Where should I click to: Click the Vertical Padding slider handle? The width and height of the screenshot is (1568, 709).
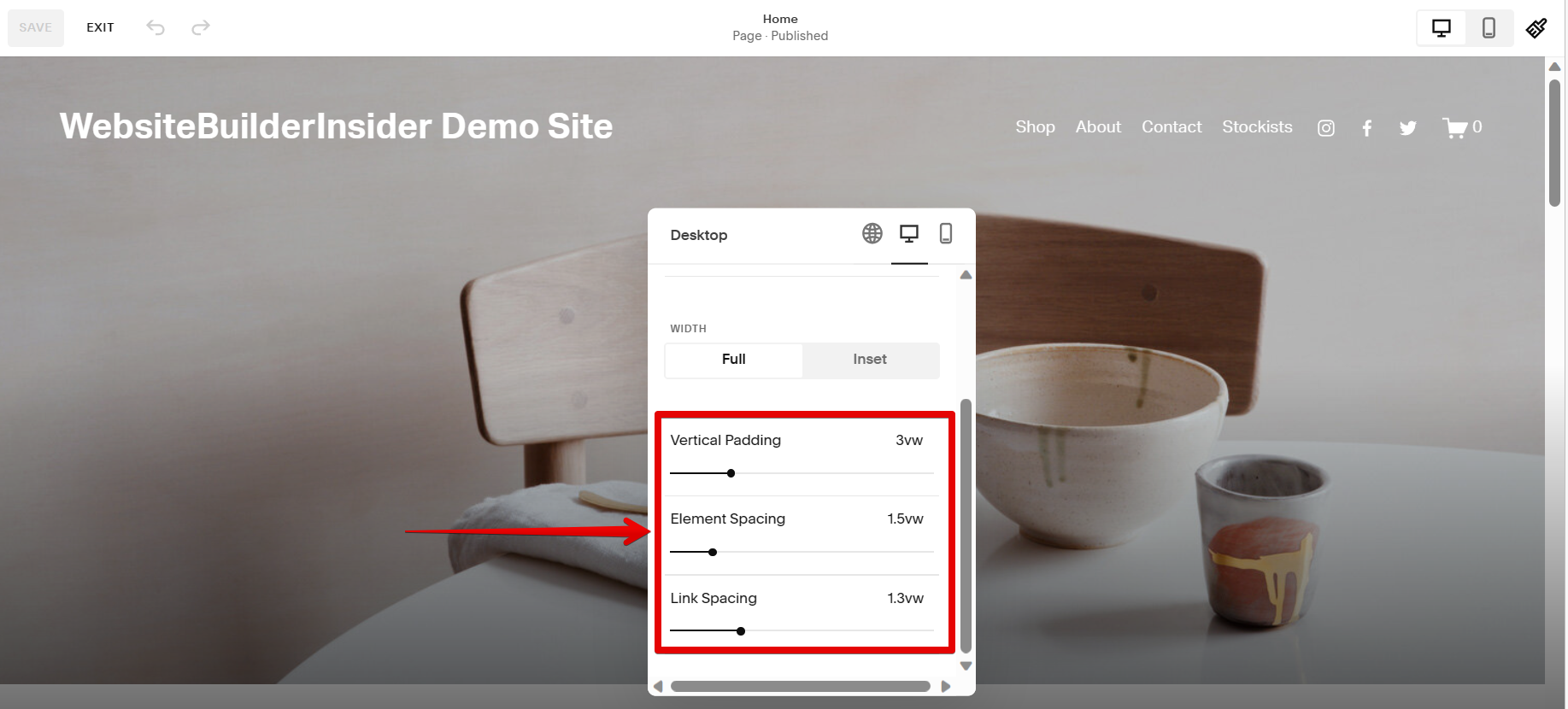coord(731,473)
